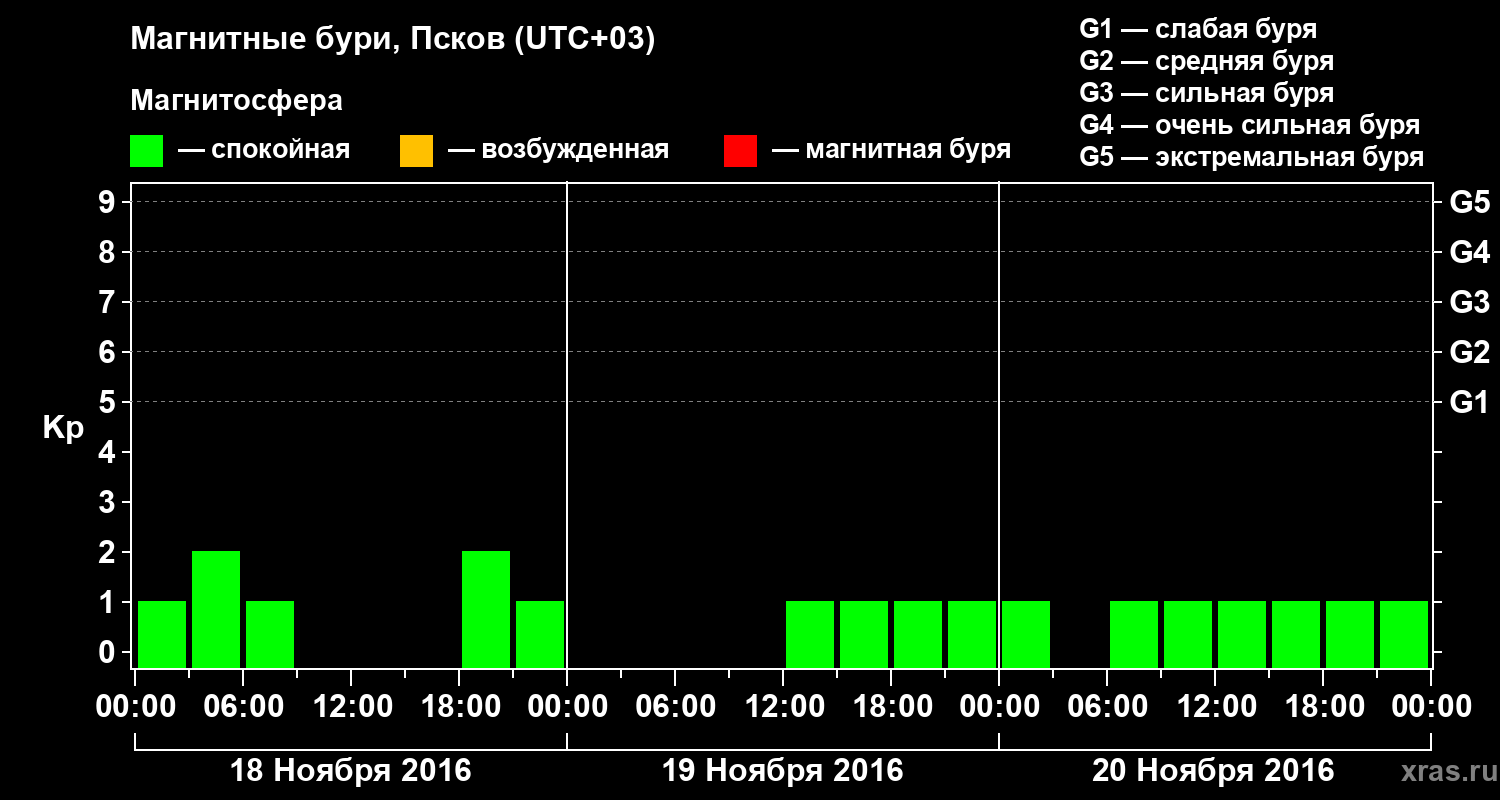
Task: Click the 'G2 — средняя буря' legend line
Action: tap(1206, 60)
